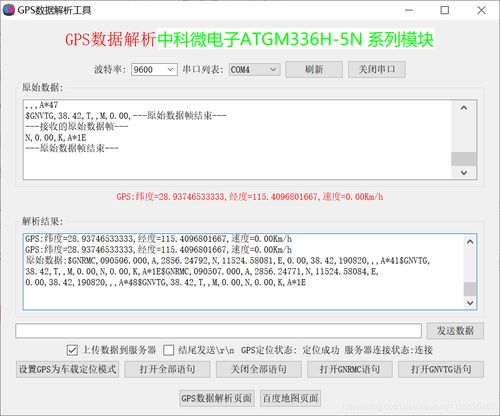Click 关闭全部语句 button
500x416 pixels.
259,369
